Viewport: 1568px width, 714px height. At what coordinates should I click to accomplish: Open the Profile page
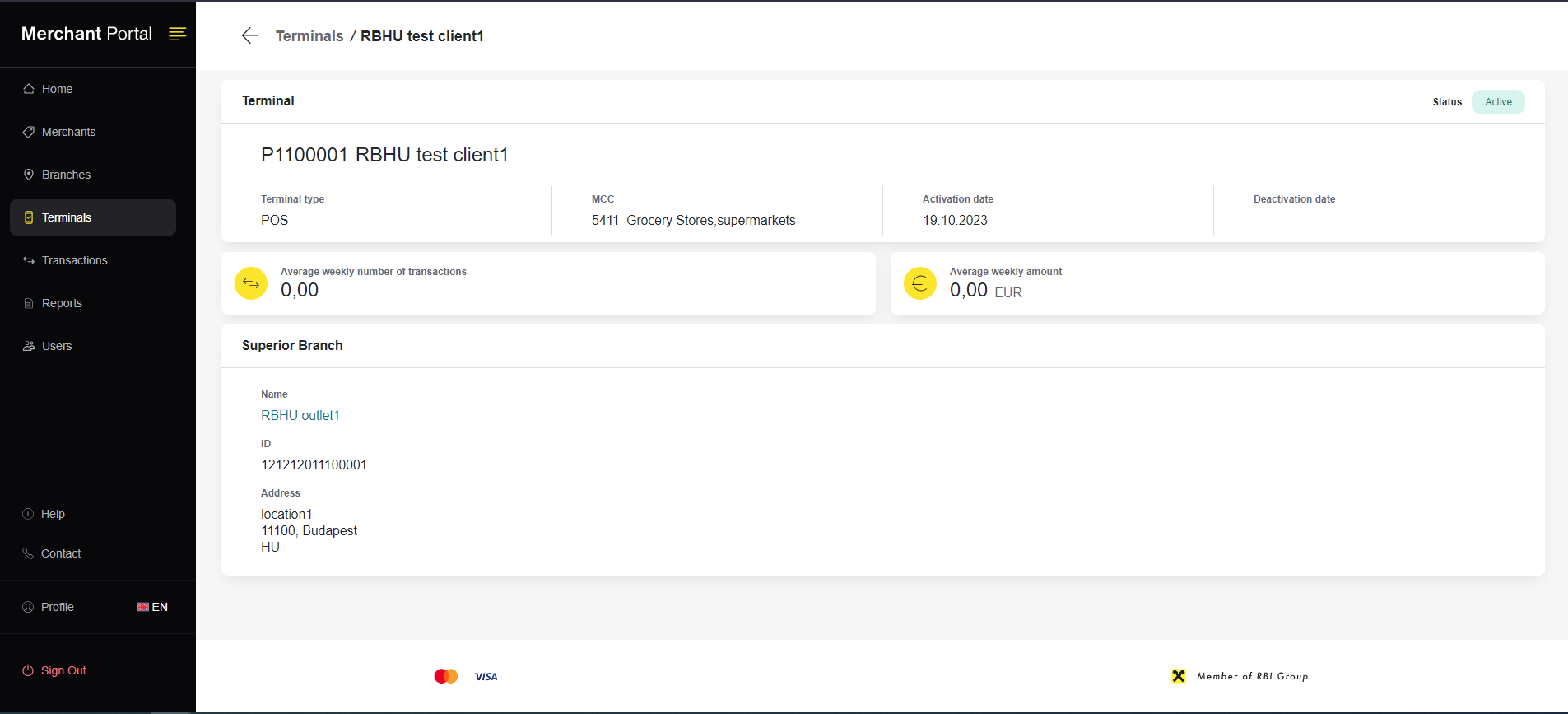click(x=58, y=607)
